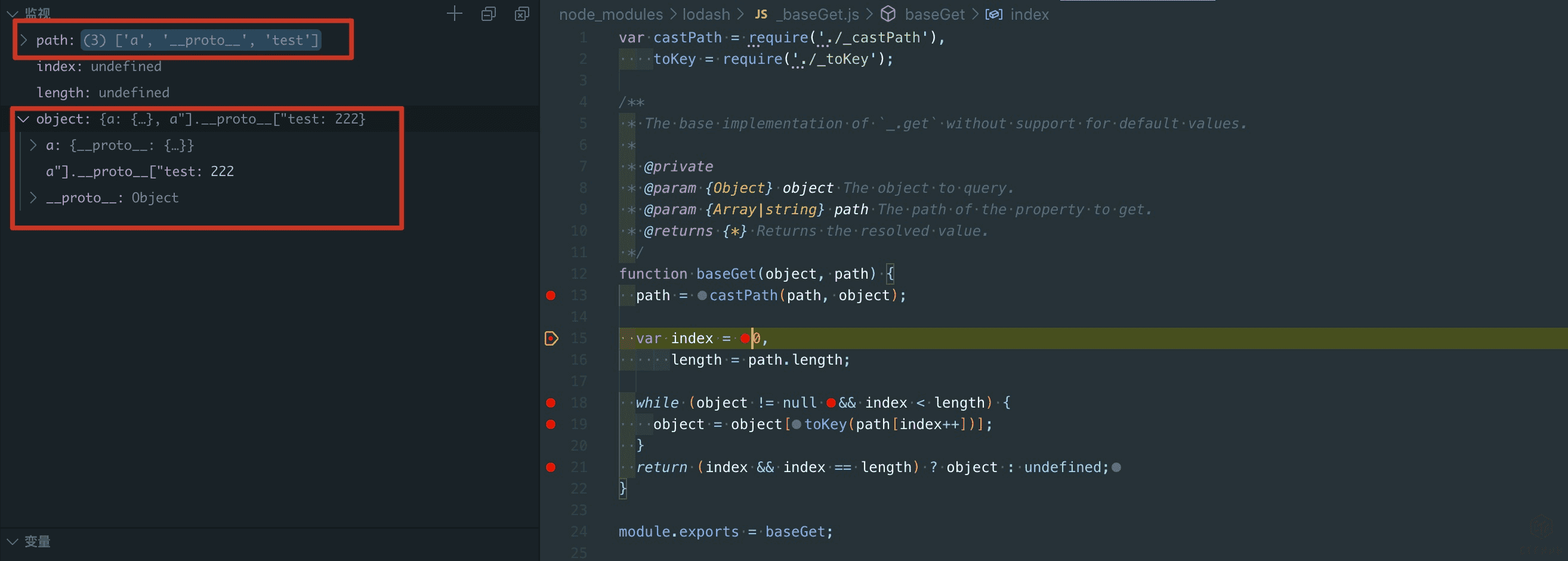Open the lodash breadcrumb segment

pos(705,14)
